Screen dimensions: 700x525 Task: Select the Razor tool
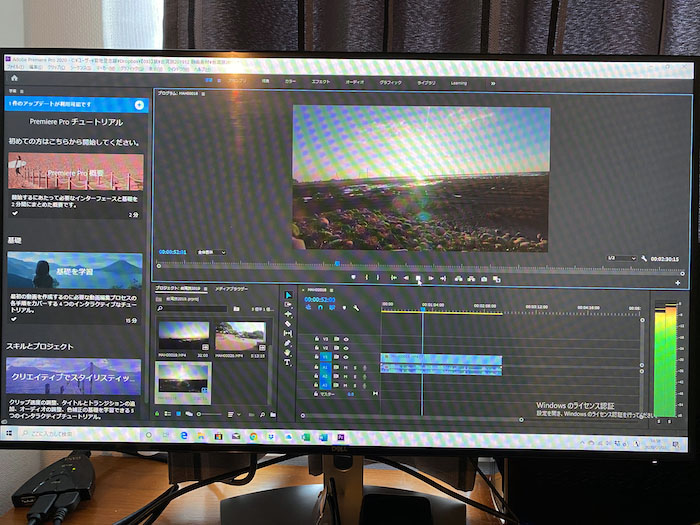click(x=288, y=324)
